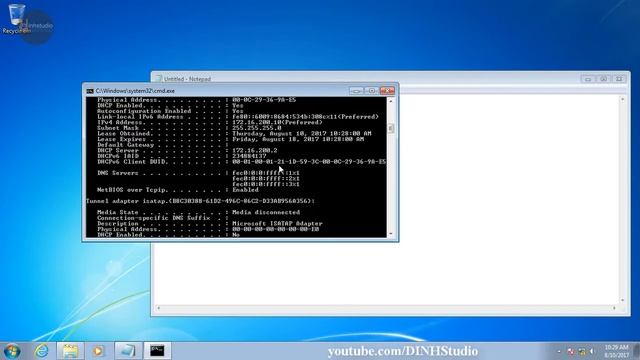640x360 pixels.
Task: Minimize the Notepad window
Action: [588, 79]
